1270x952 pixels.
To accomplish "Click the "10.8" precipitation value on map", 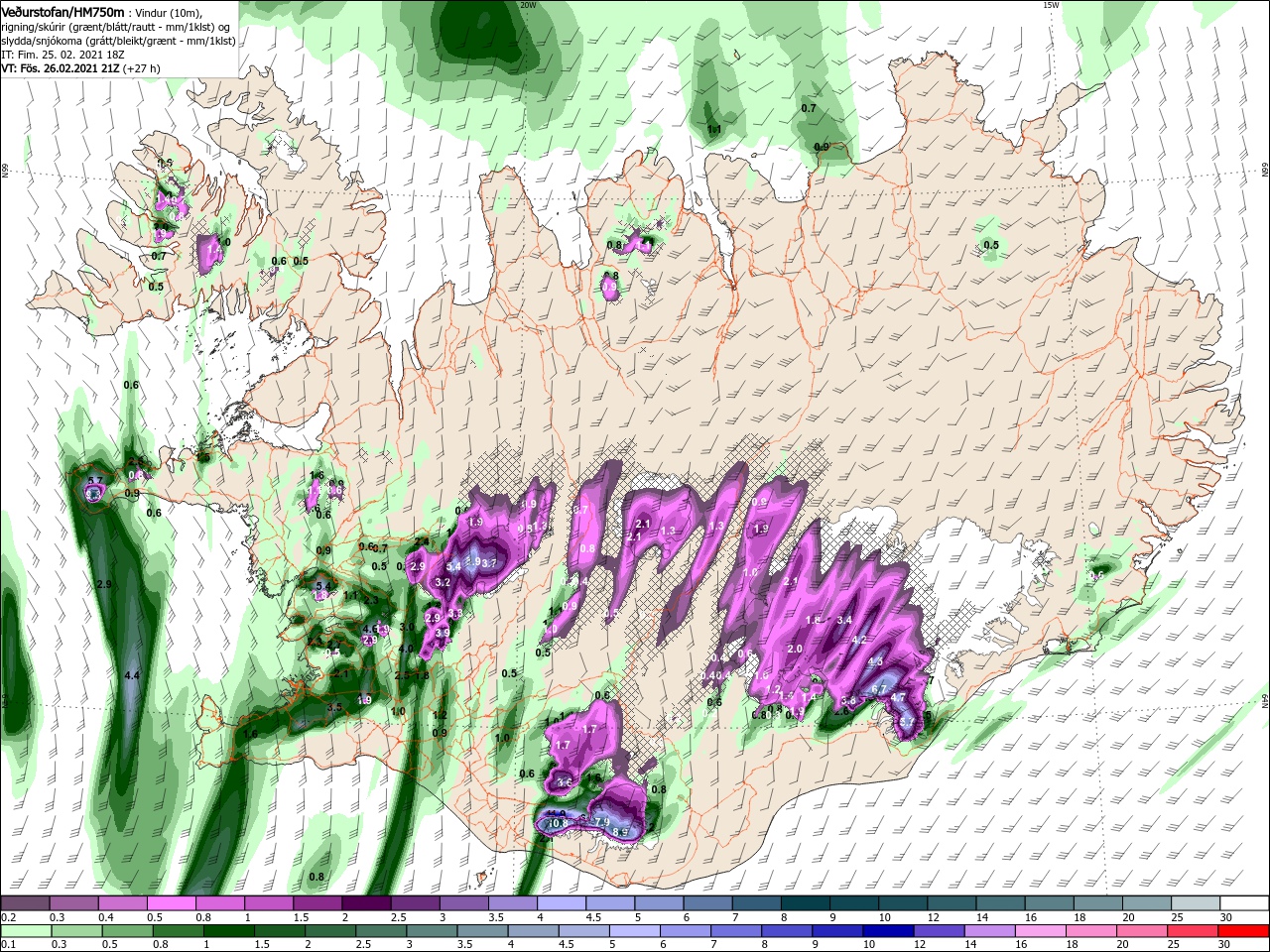I will pyautogui.click(x=558, y=823).
